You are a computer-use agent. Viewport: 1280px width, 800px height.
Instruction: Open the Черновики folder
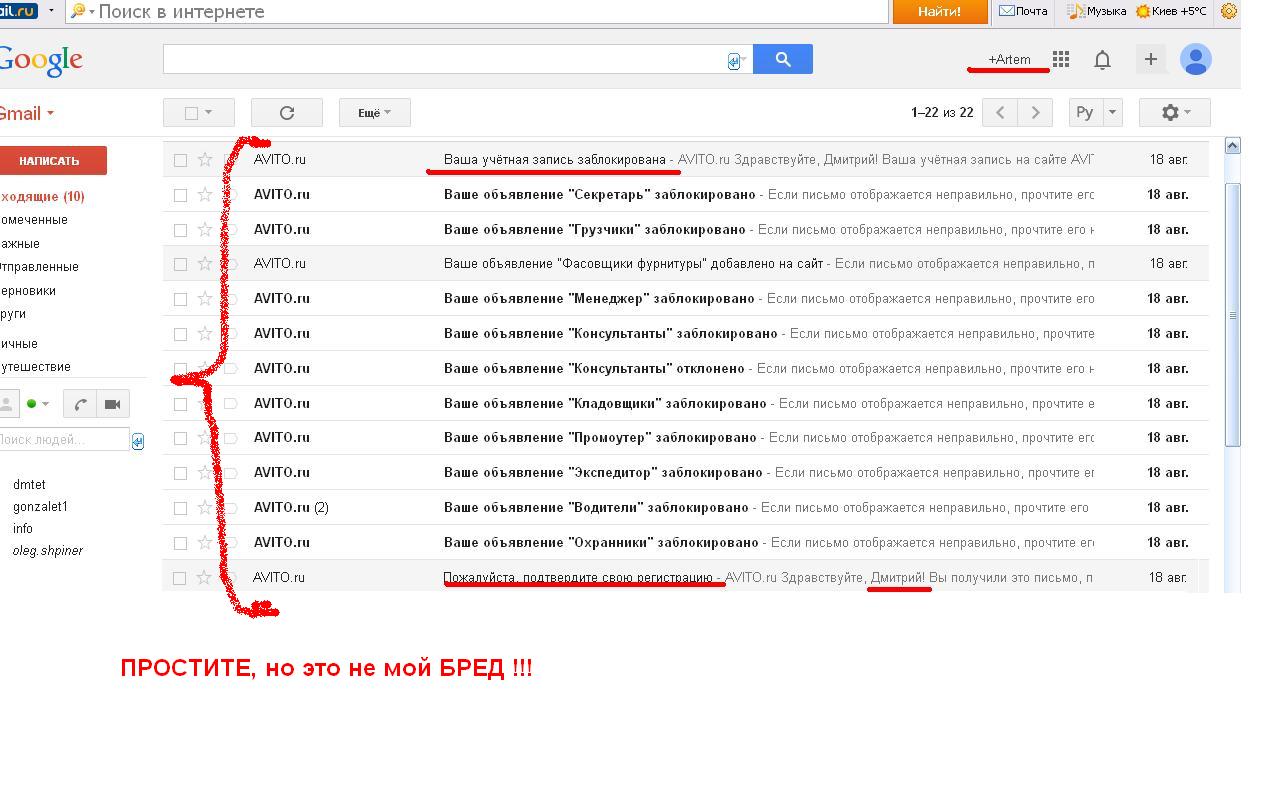[x=28, y=290]
